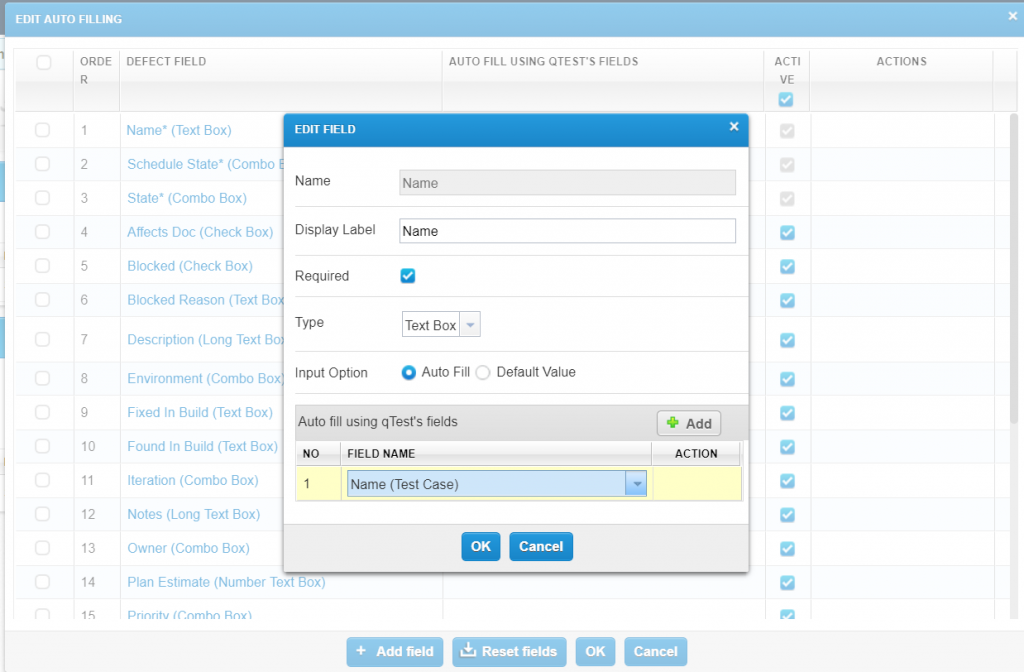The image size is (1024, 672).
Task: Close the Edit Field dialog with the X
Action: [734, 128]
